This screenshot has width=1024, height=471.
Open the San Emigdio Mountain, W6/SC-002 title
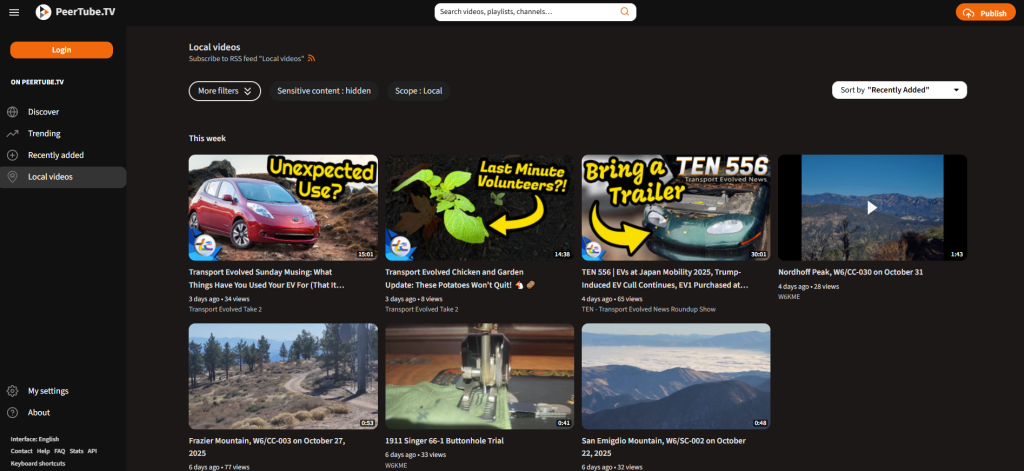(664, 447)
